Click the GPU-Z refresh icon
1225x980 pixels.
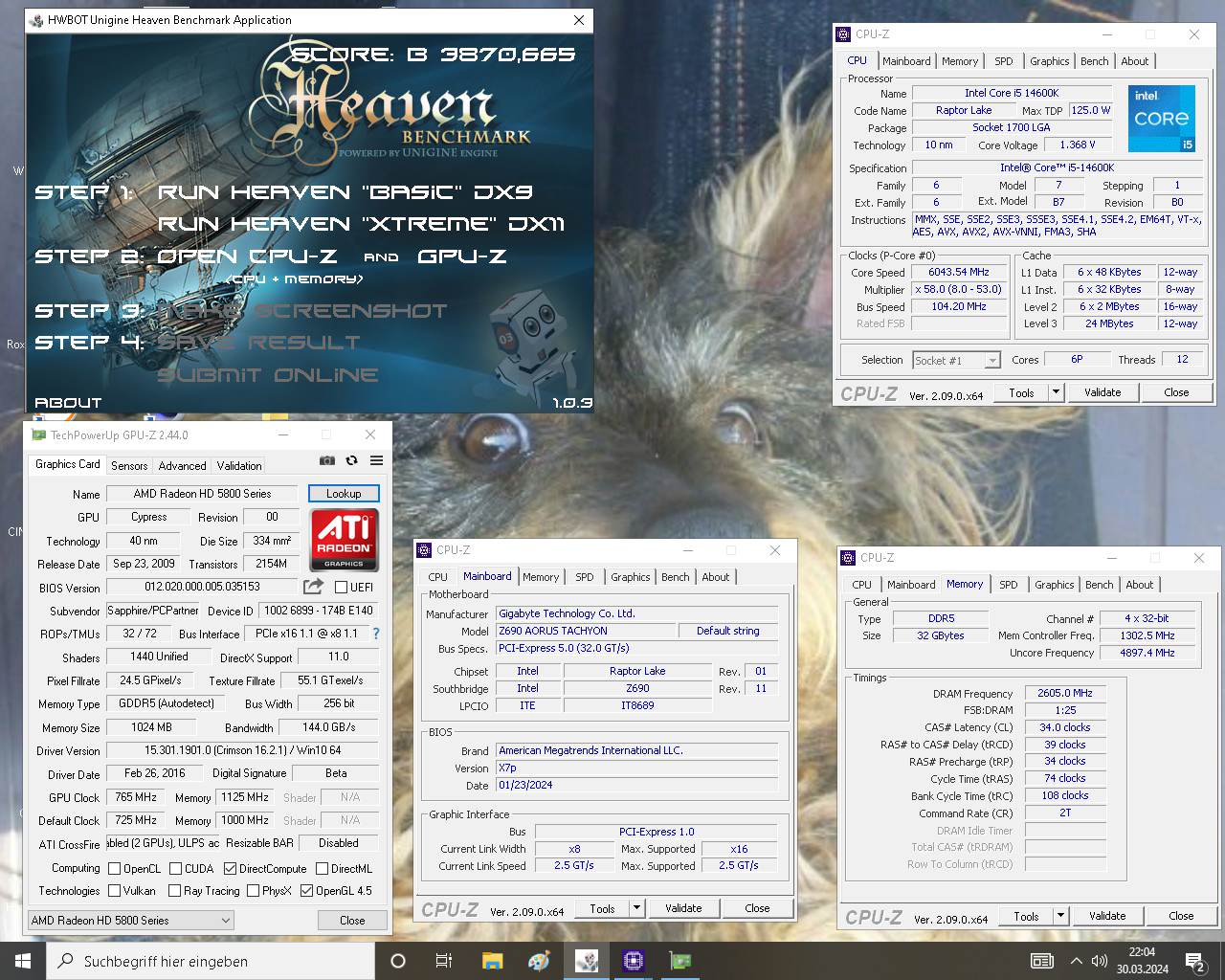tap(351, 460)
